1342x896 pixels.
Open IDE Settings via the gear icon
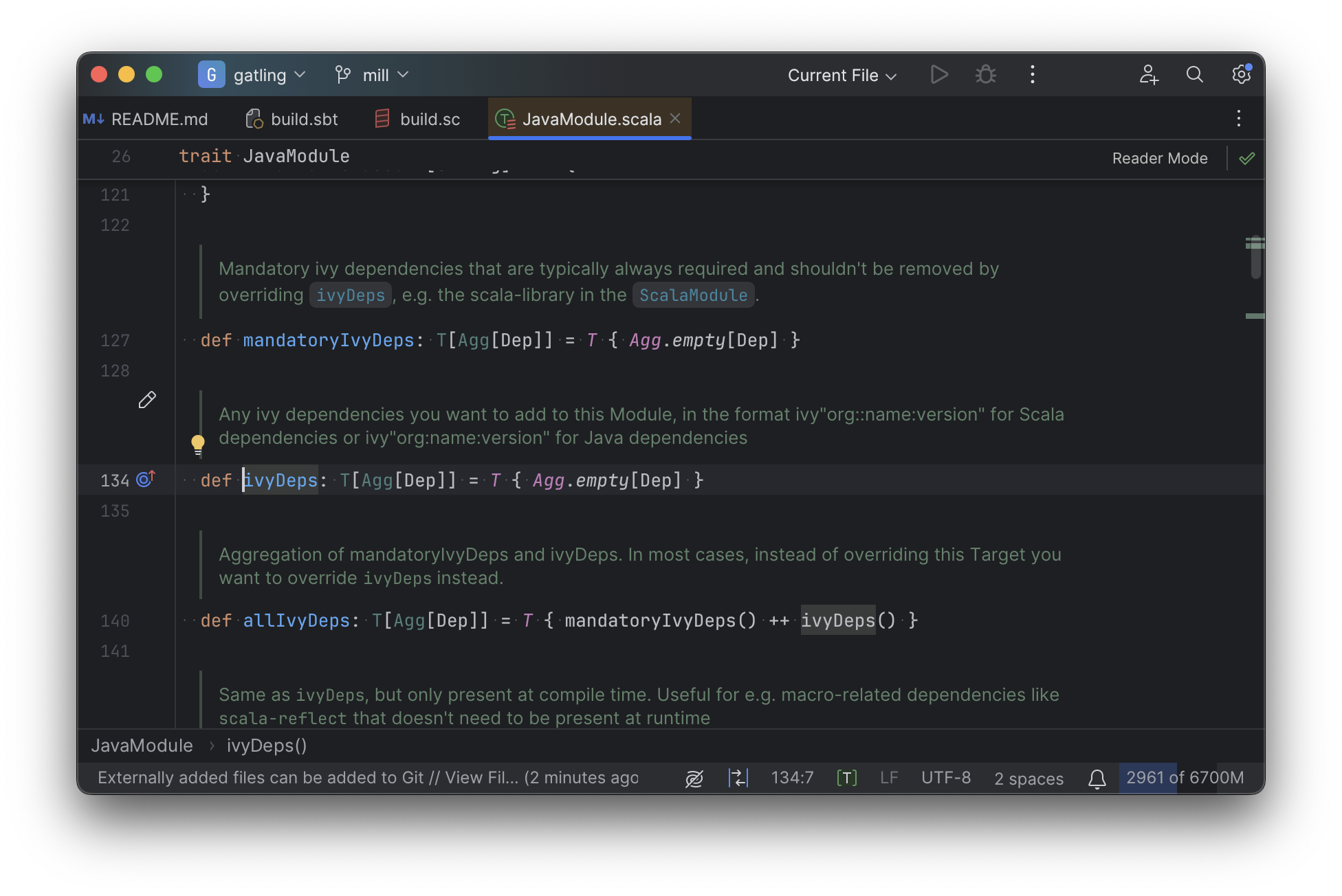1241,74
